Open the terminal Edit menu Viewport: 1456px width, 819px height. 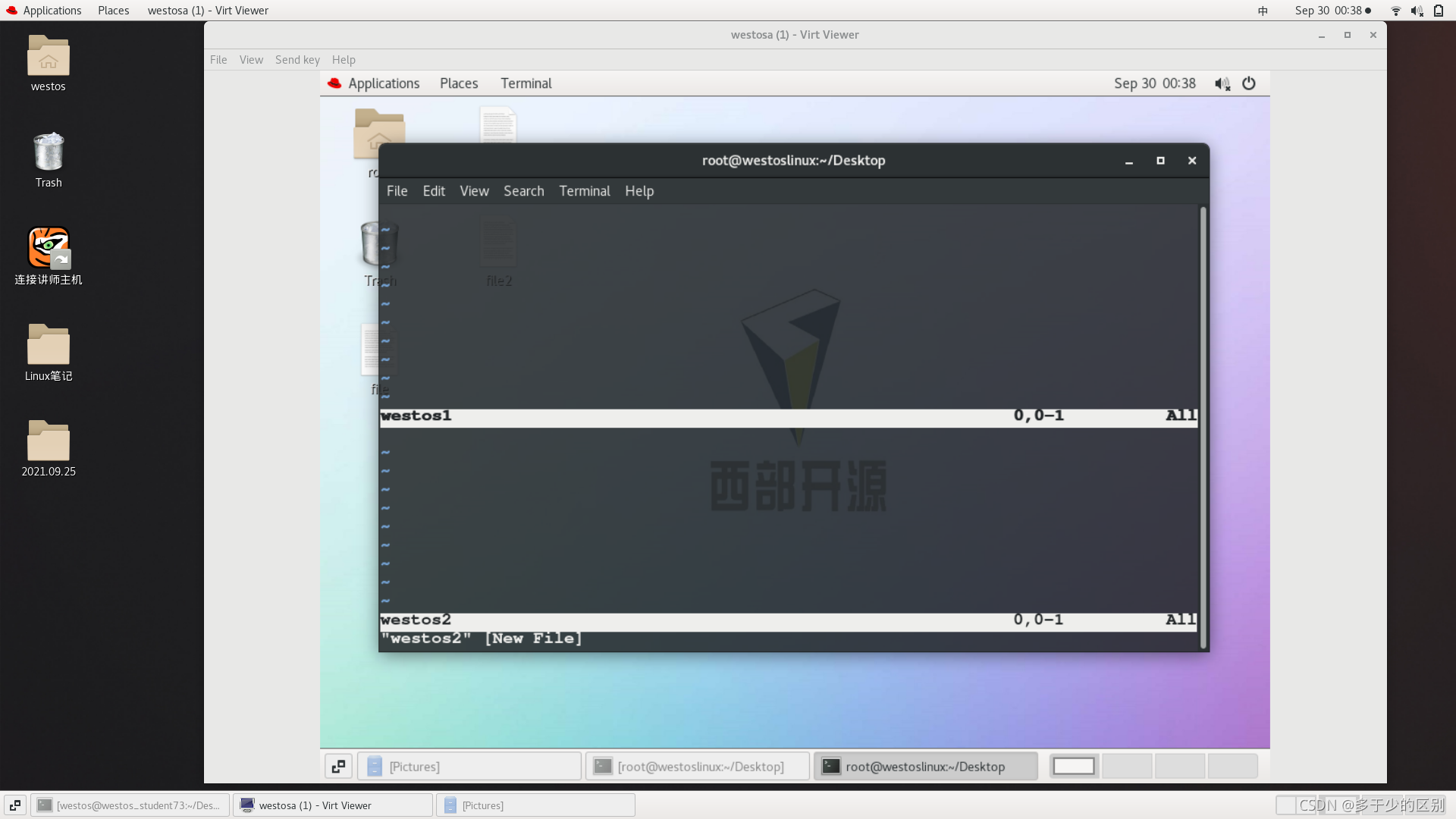point(434,191)
